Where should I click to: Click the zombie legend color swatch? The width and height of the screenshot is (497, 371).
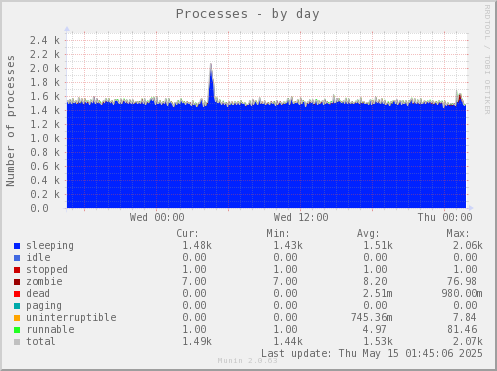[x=17, y=282]
